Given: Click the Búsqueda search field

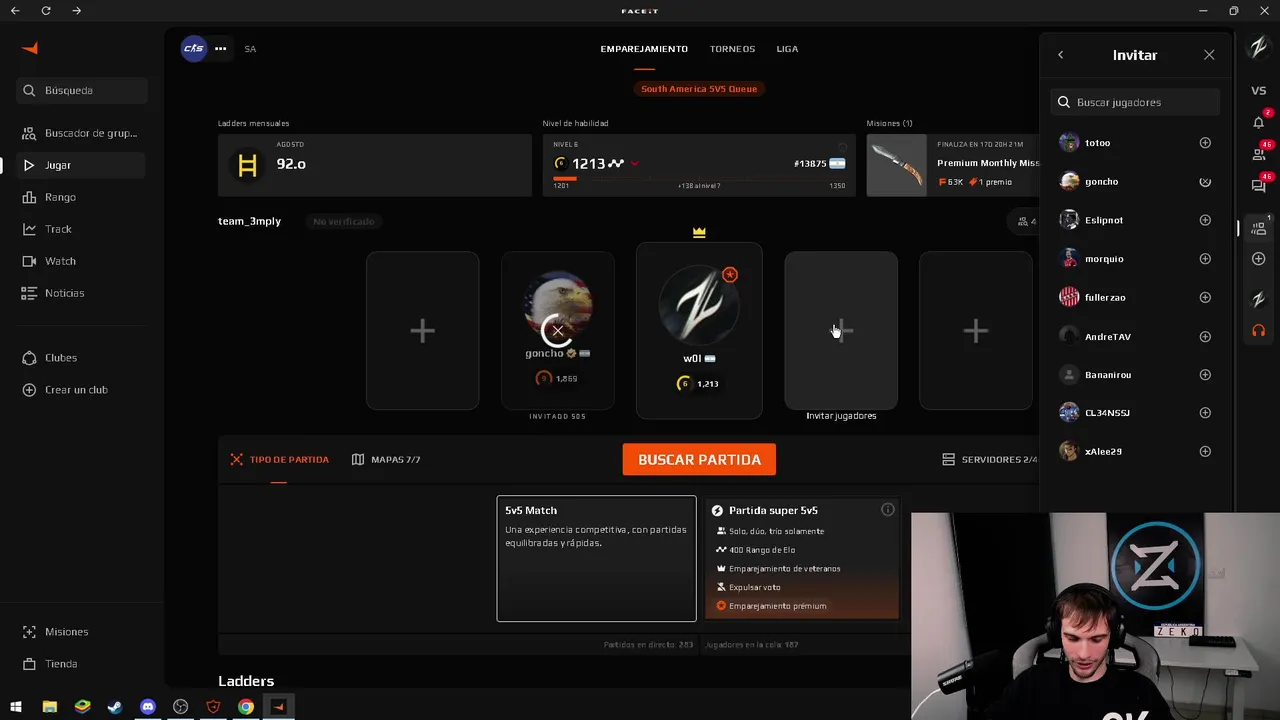Looking at the screenshot, I should pos(82,90).
